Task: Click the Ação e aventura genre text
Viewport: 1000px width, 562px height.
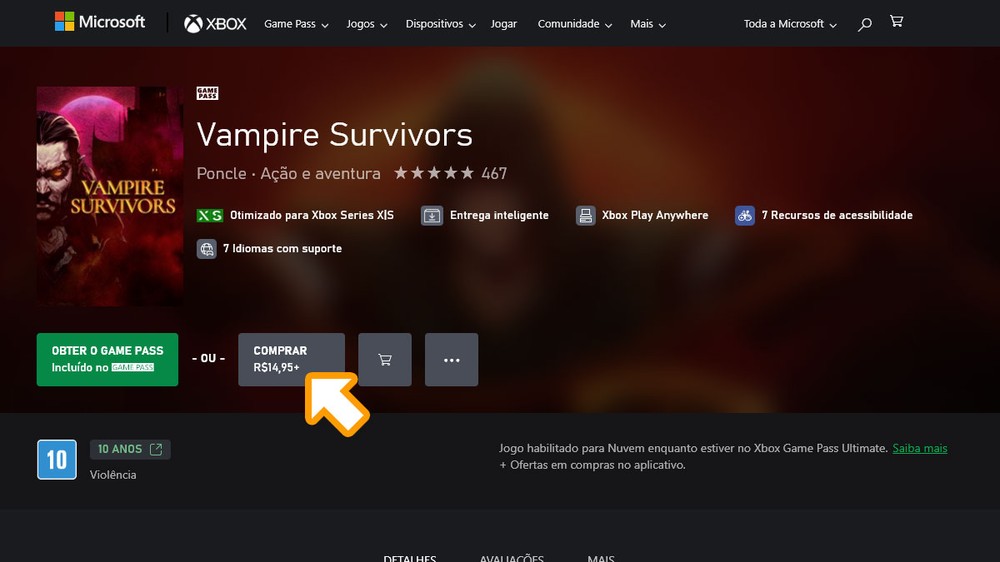Action: pyautogui.click(x=320, y=174)
